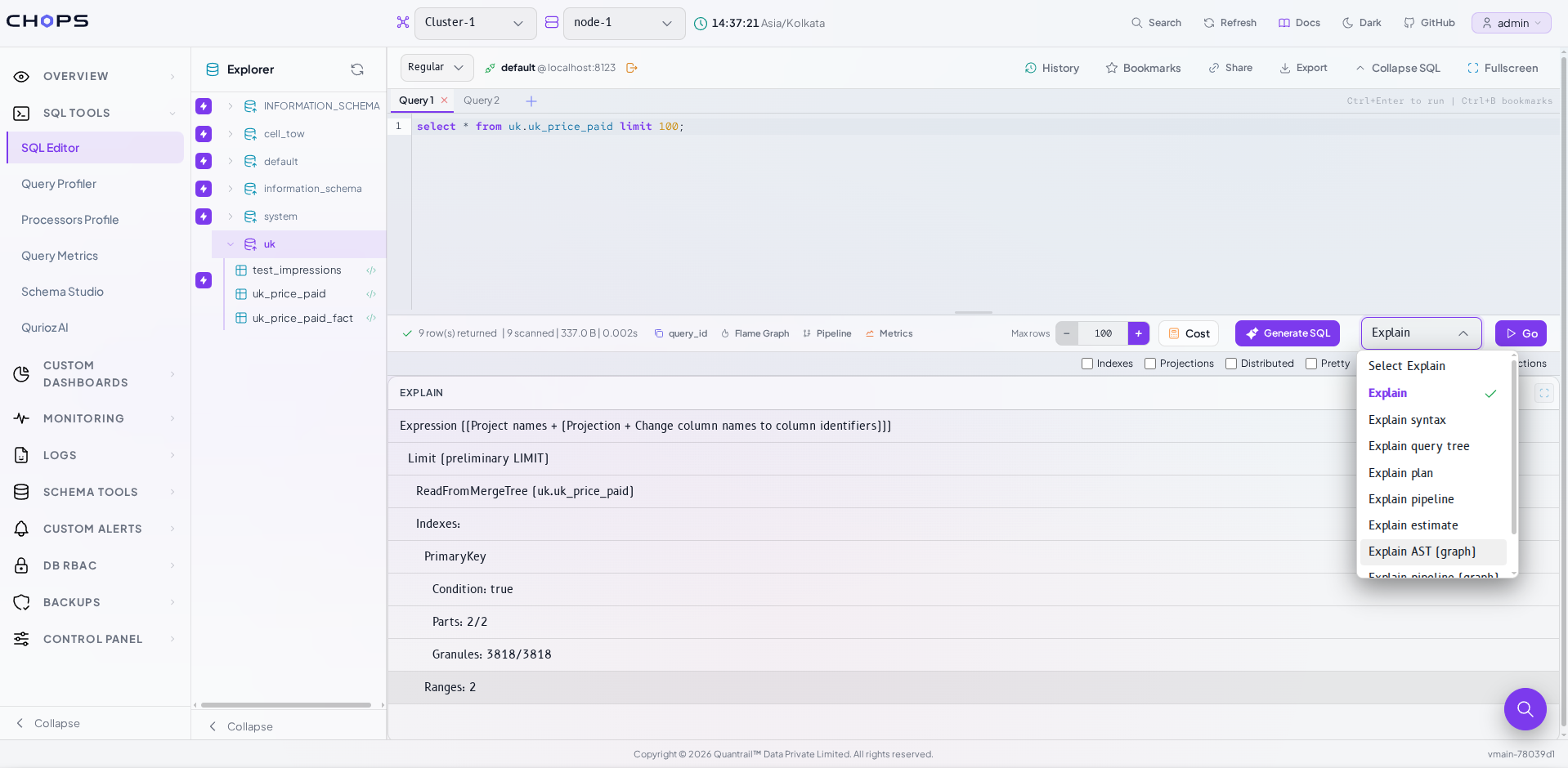Enable the Pretty checkbox
Image resolution: width=1568 pixels, height=768 pixels.
coord(1311,364)
